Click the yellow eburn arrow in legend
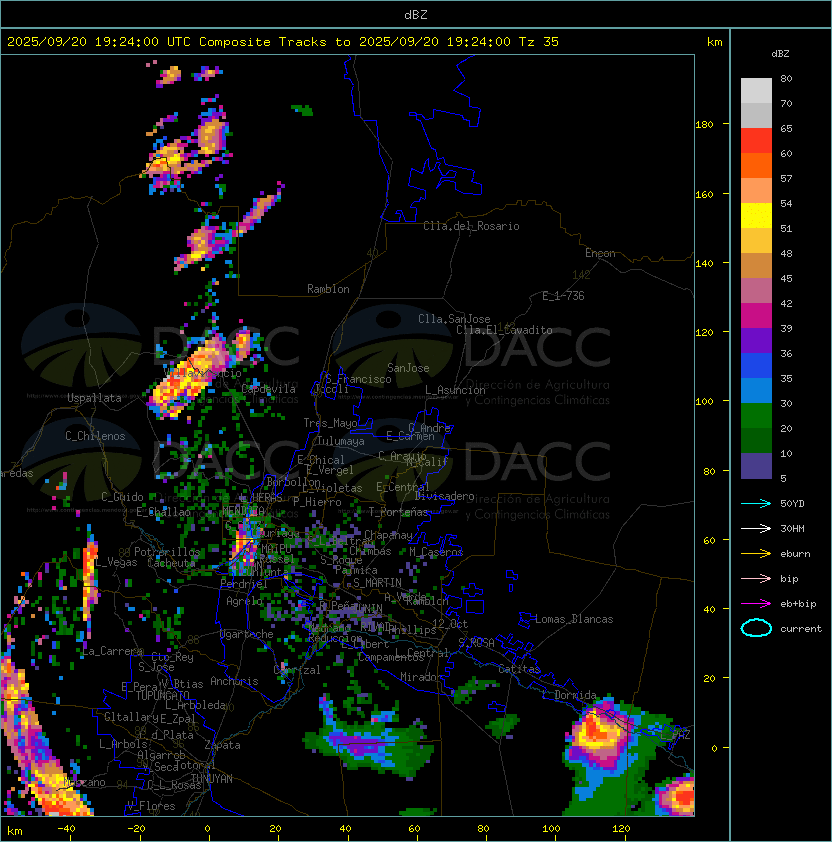Image resolution: width=832 pixels, height=842 pixels. point(756,554)
